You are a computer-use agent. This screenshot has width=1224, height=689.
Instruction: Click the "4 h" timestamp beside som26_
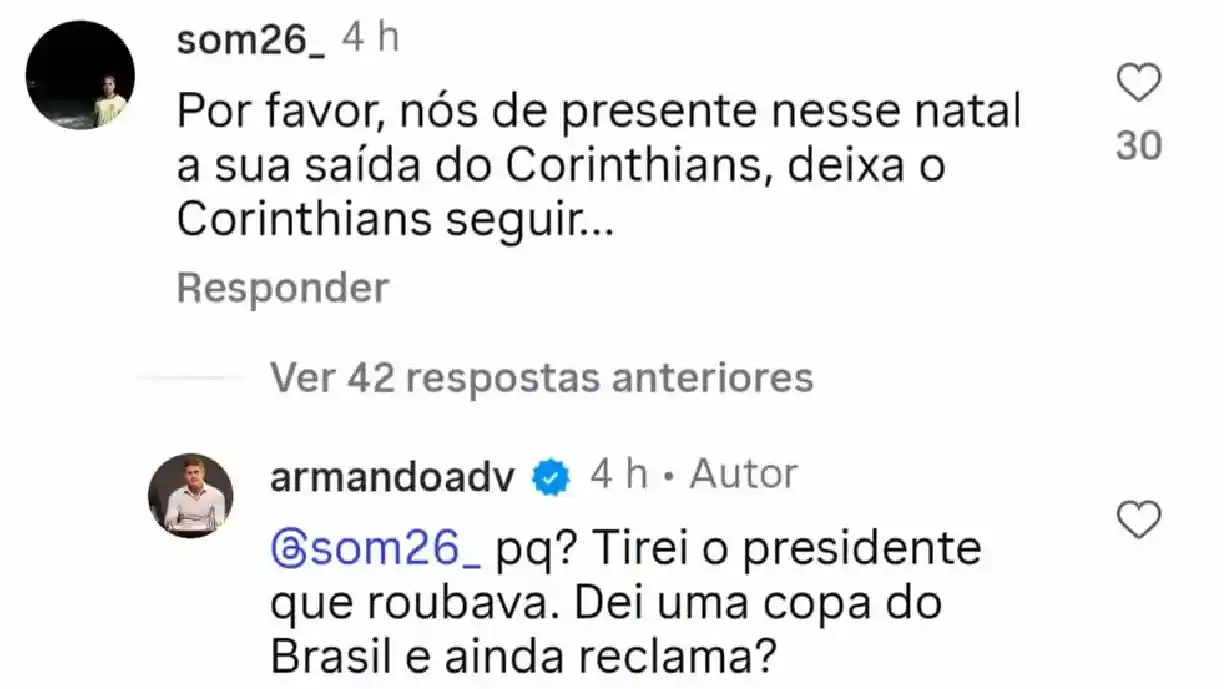coord(370,40)
